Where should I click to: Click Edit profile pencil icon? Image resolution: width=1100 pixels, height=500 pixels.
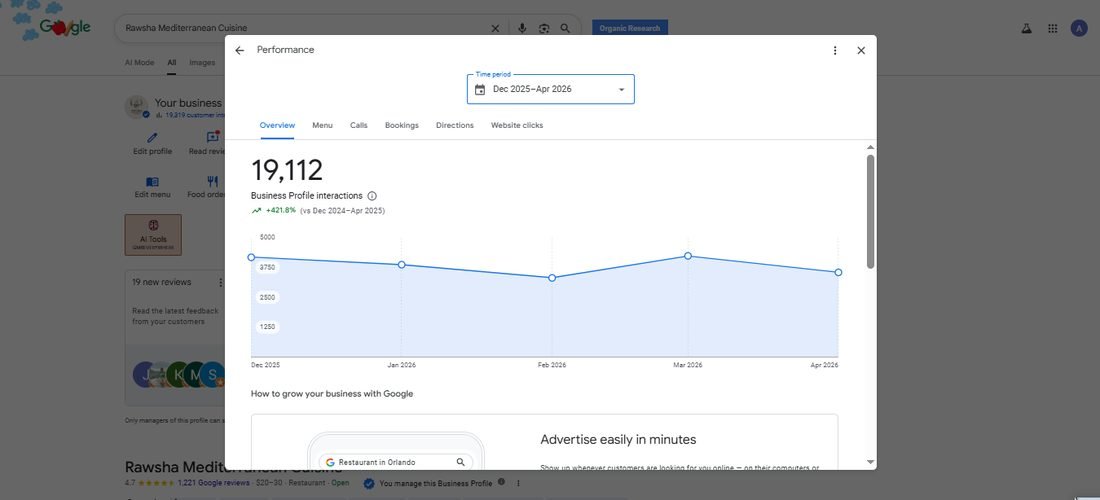[152, 137]
